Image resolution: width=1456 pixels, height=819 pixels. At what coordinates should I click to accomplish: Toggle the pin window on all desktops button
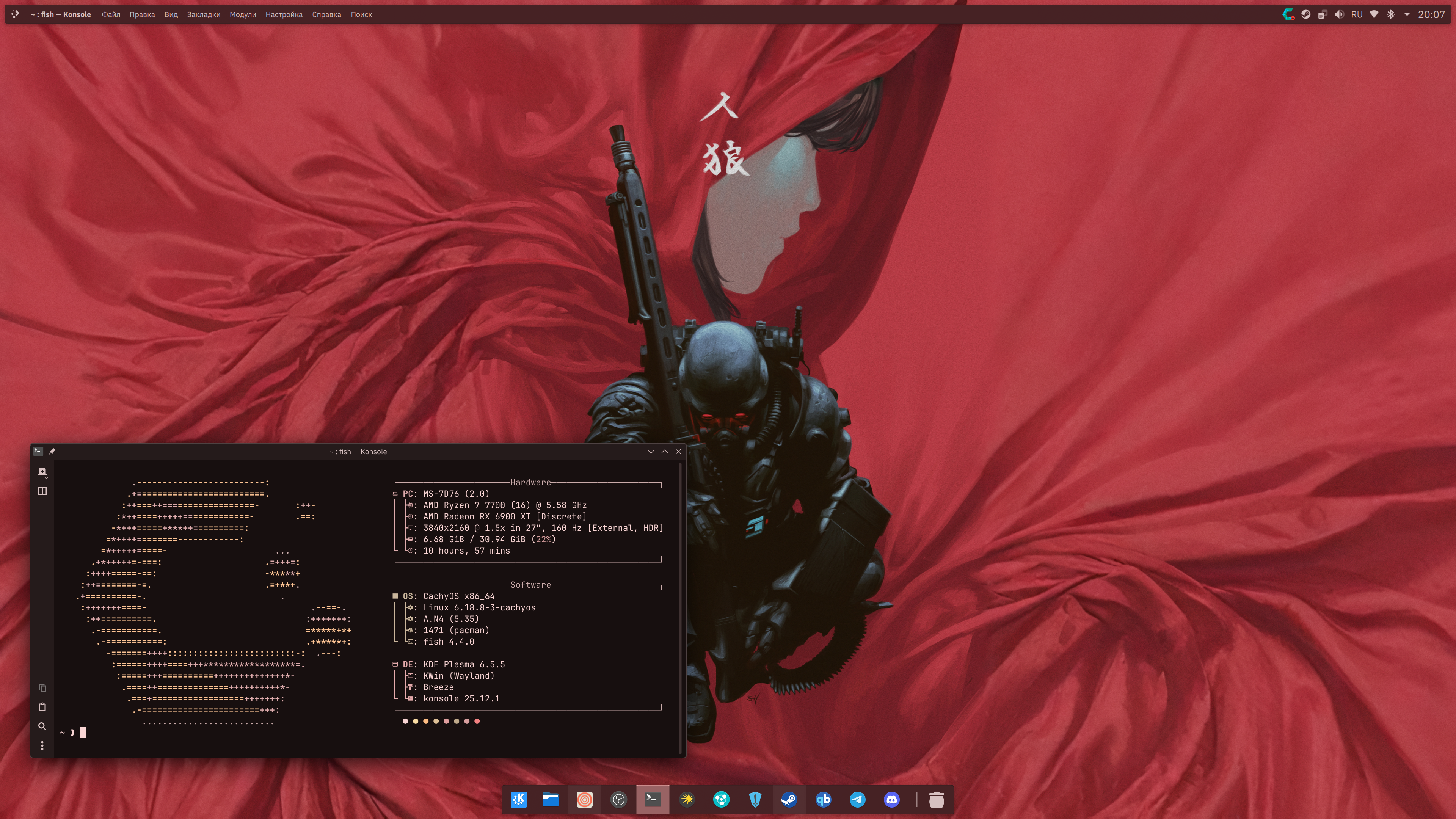coord(52,451)
